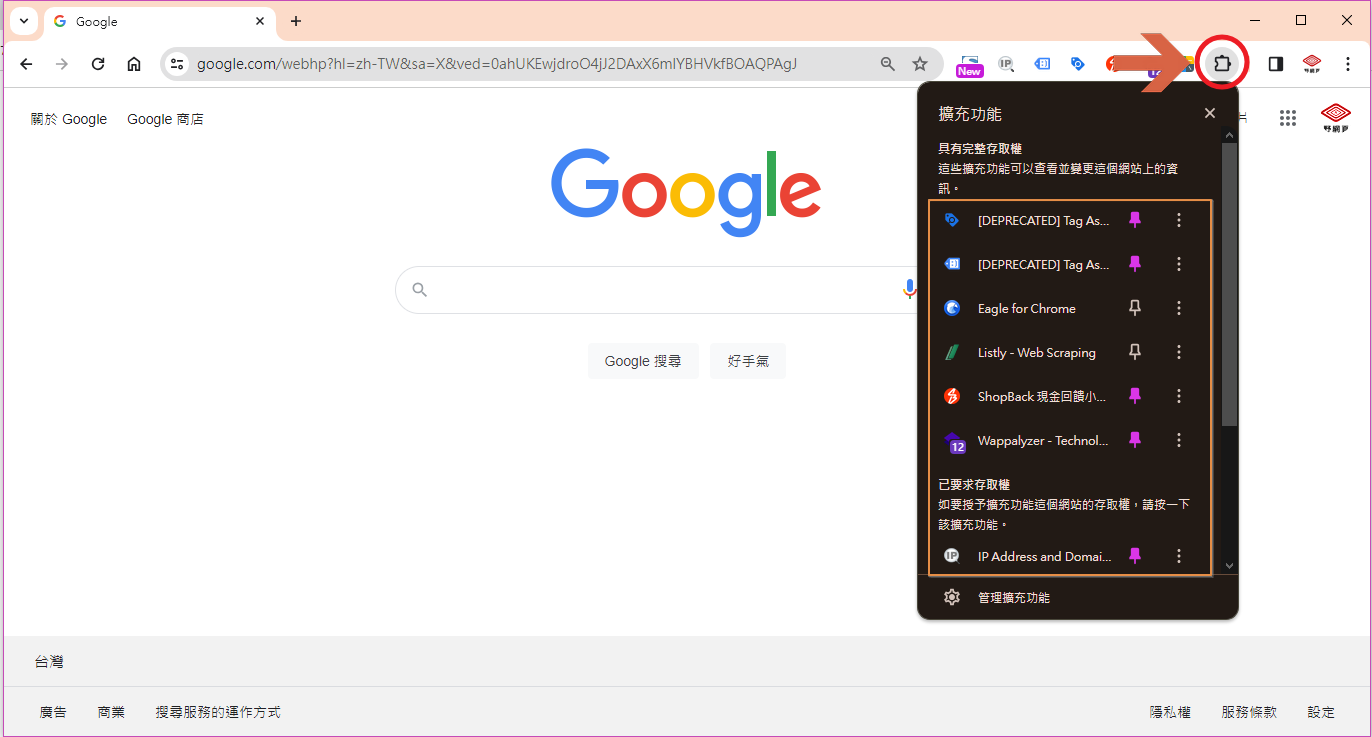The width and height of the screenshot is (1372, 737).
Task: Open the Google apps grid
Action: [x=1288, y=118]
